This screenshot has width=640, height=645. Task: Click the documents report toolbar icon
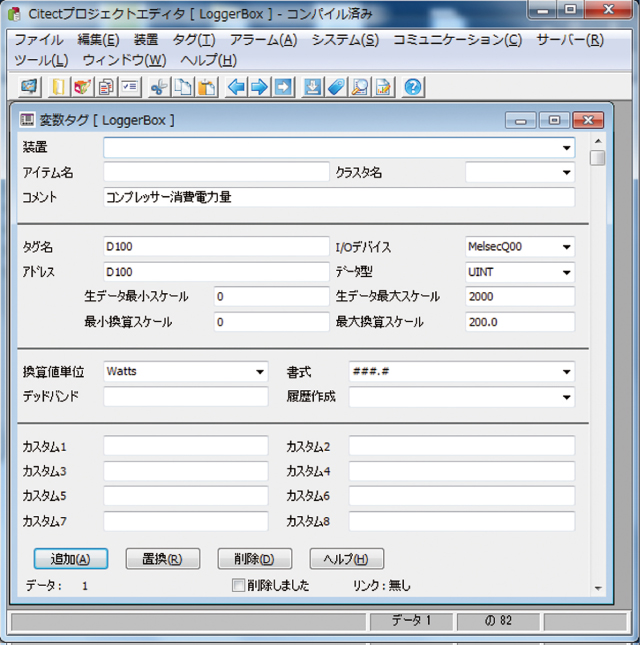pos(106,87)
